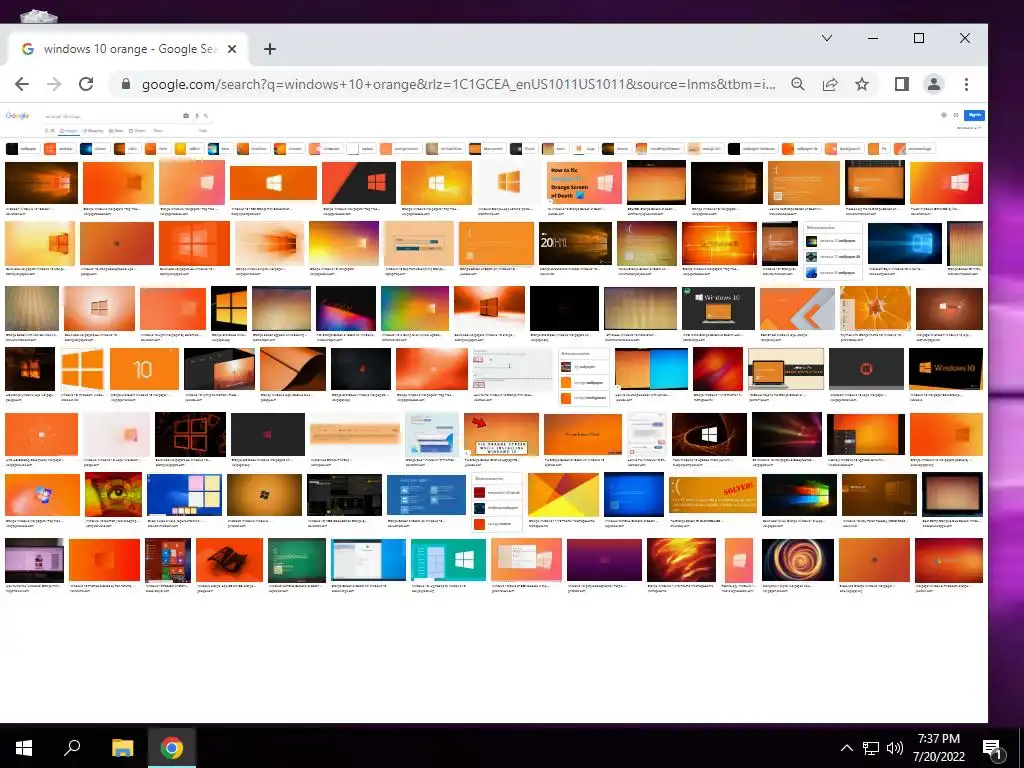Screen dimensions: 1024x768
Task: Click the search magnifier in the Google box
Action: coord(206,116)
